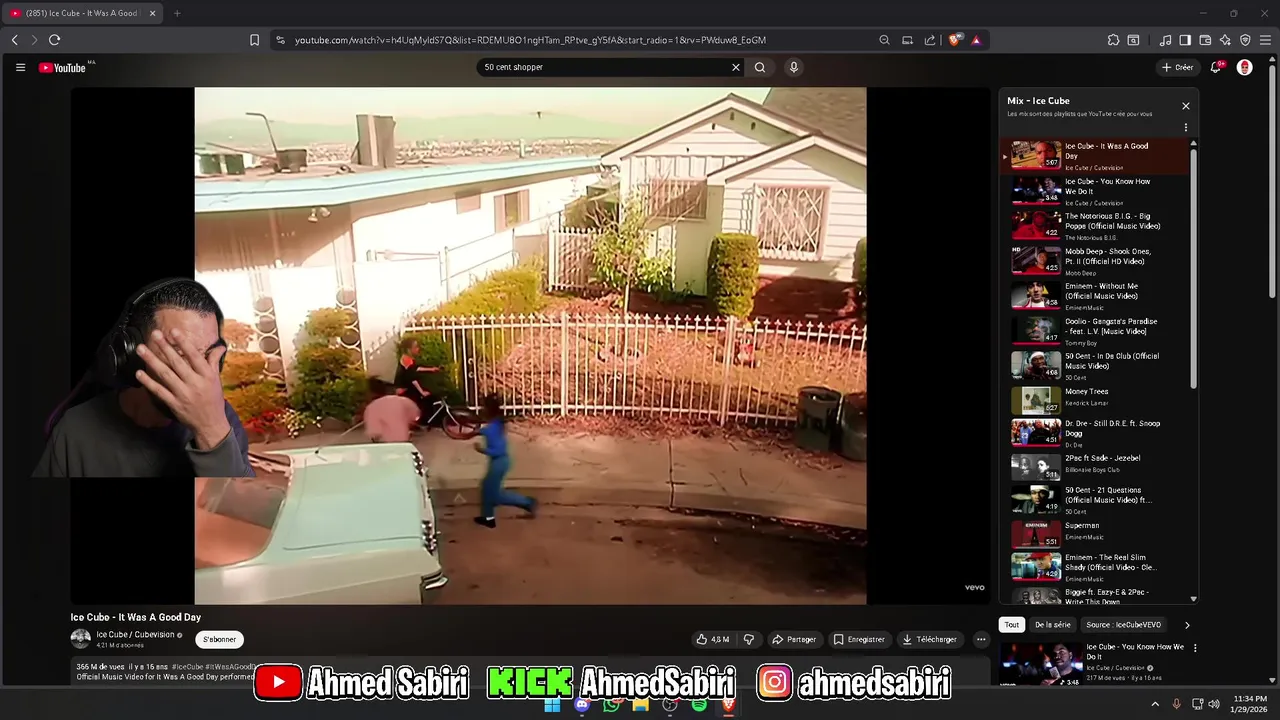The height and width of the screenshot is (720, 1280).
Task: Open the taskbar volume control
Action: (1214, 704)
